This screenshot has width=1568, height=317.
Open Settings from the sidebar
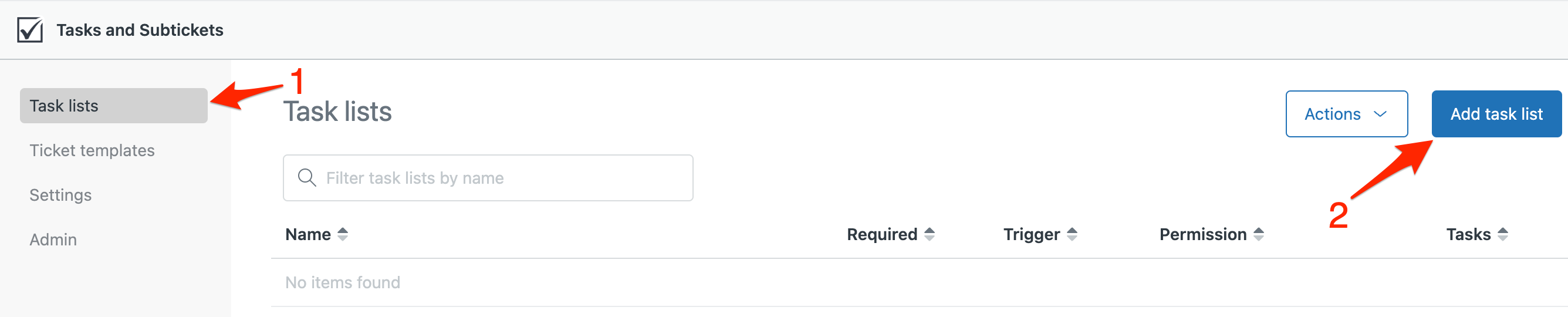click(x=60, y=195)
